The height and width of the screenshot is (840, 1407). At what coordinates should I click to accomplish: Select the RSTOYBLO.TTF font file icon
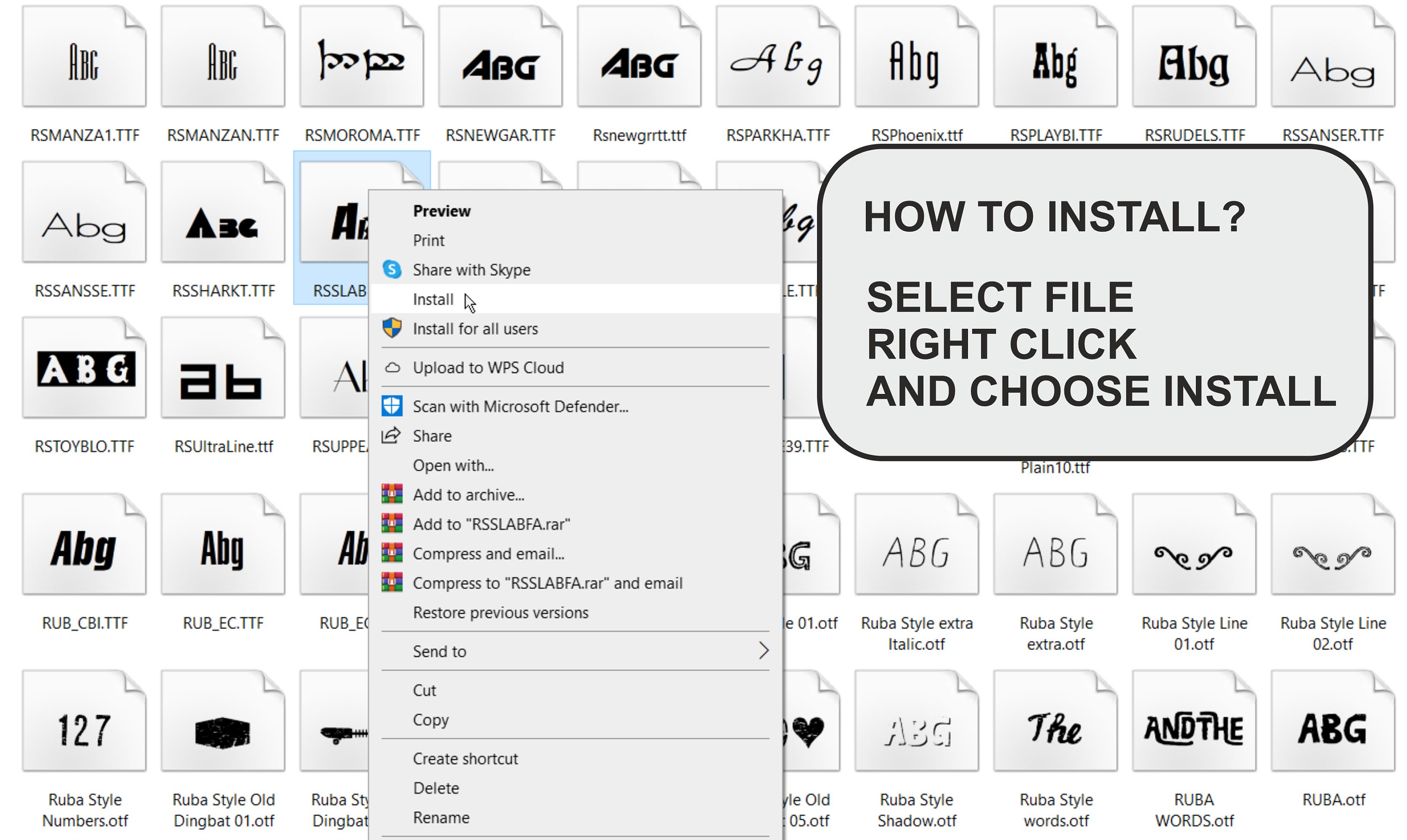click(x=84, y=368)
